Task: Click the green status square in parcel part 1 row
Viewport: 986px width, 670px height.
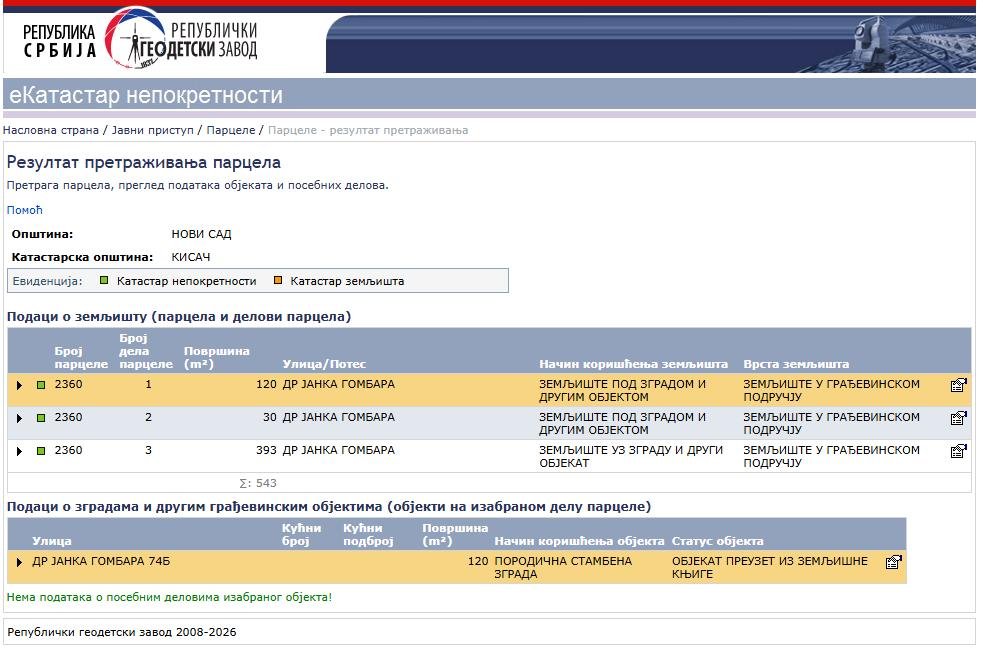Action: pos(41,385)
